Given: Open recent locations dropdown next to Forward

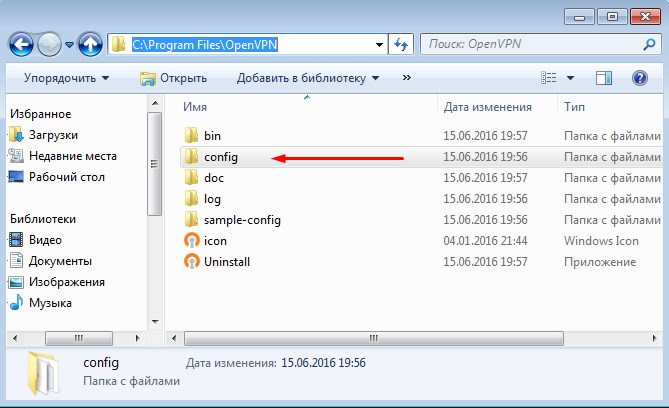Looking at the screenshot, I should click(69, 44).
